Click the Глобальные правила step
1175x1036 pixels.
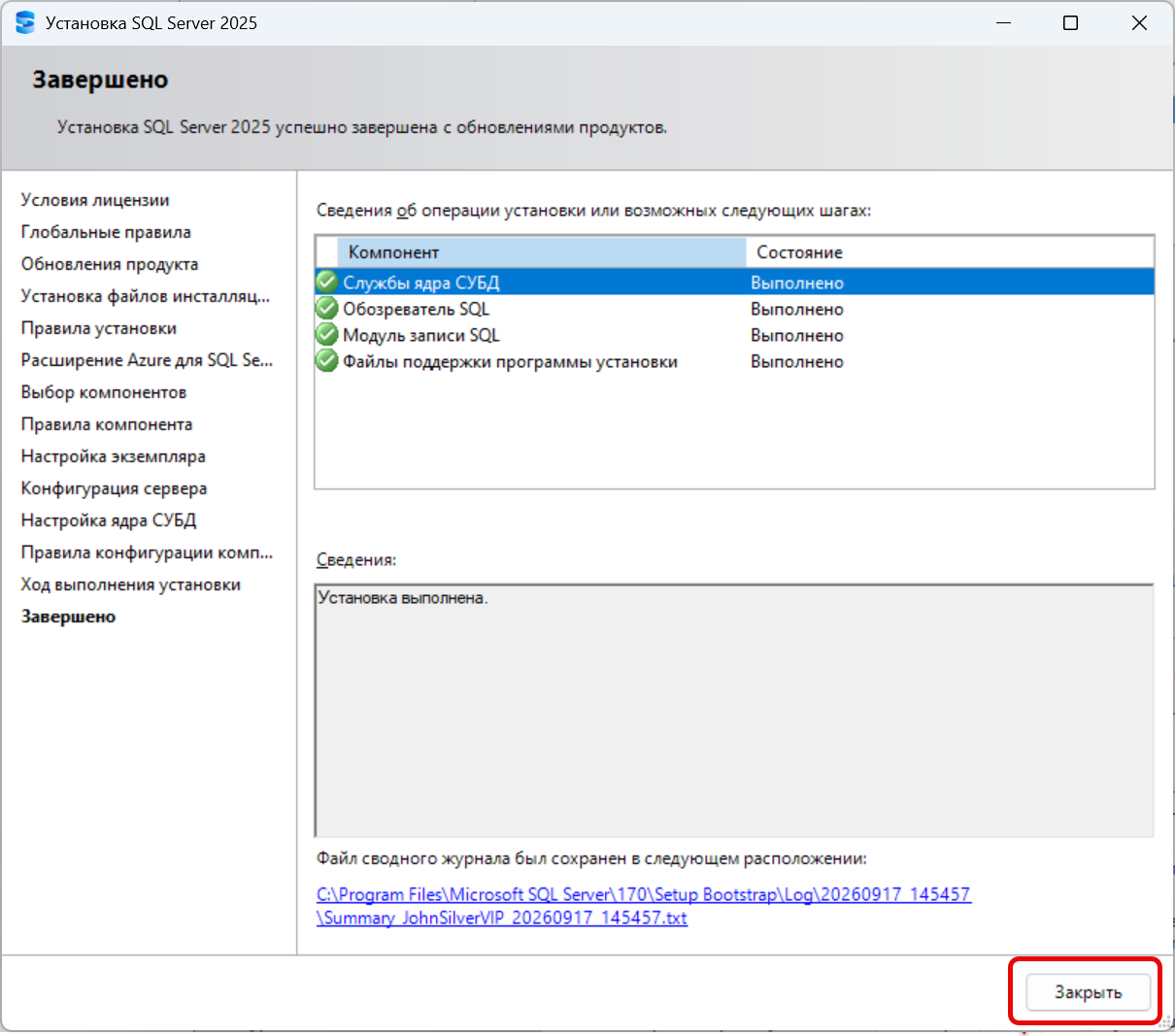pyautogui.click(x=106, y=232)
